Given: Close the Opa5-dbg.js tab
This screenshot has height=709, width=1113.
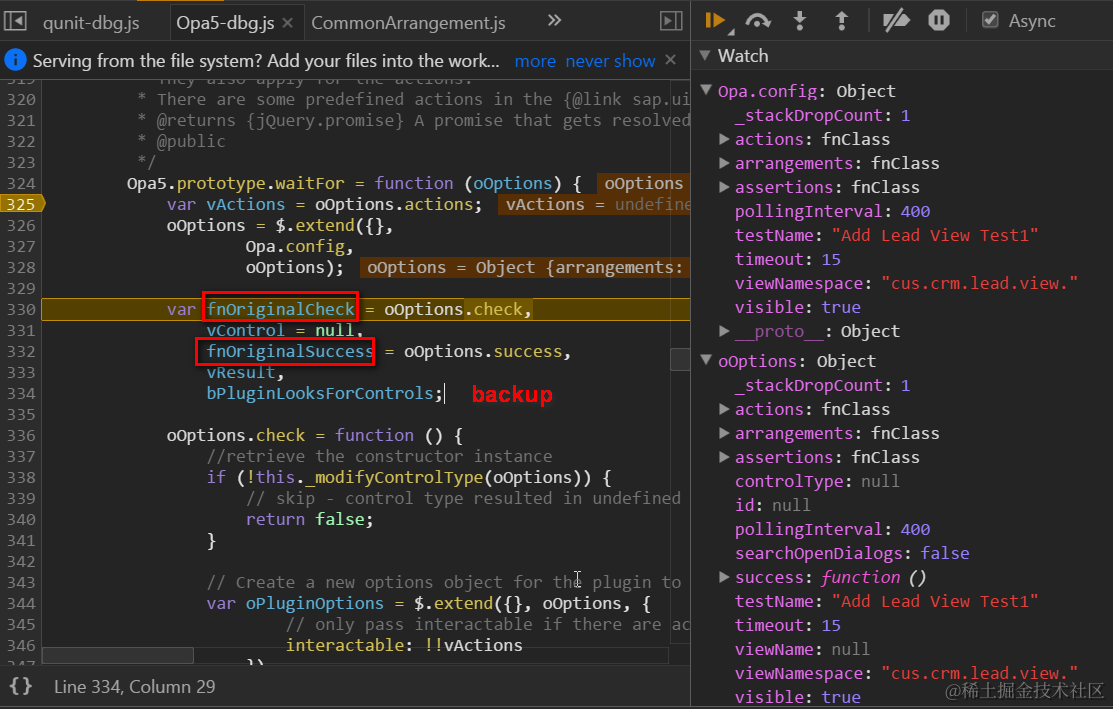Looking at the screenshot, I should tap(287, 23).
